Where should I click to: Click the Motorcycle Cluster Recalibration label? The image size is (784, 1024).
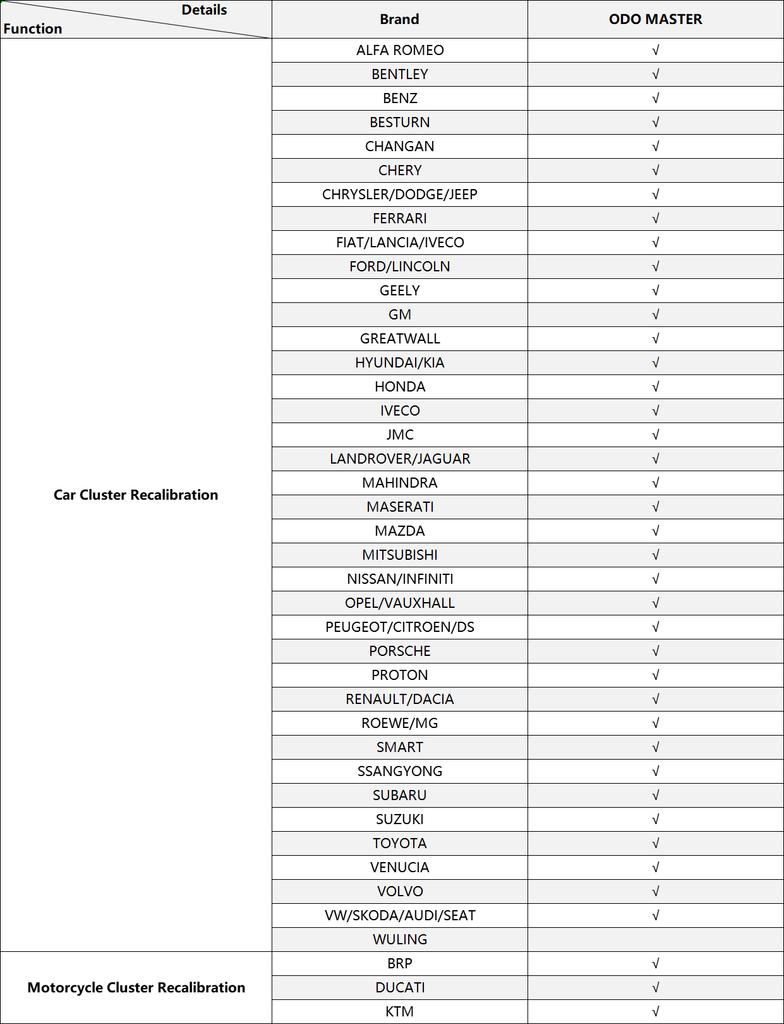click(136, 987)
